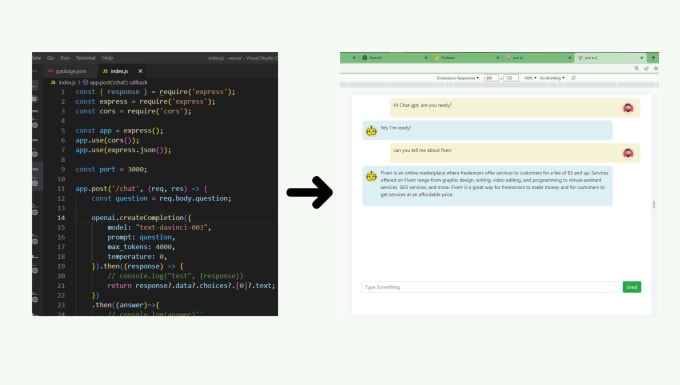This screenshot has width=680, height=385.
Task: Click the 'req.body.question' expression
Action: coord(194,199)
